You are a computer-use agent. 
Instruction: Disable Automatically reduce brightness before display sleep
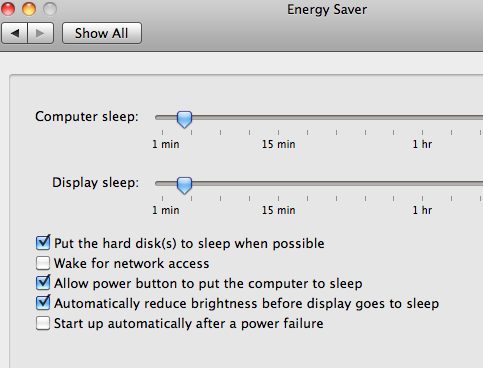(43, 303)
